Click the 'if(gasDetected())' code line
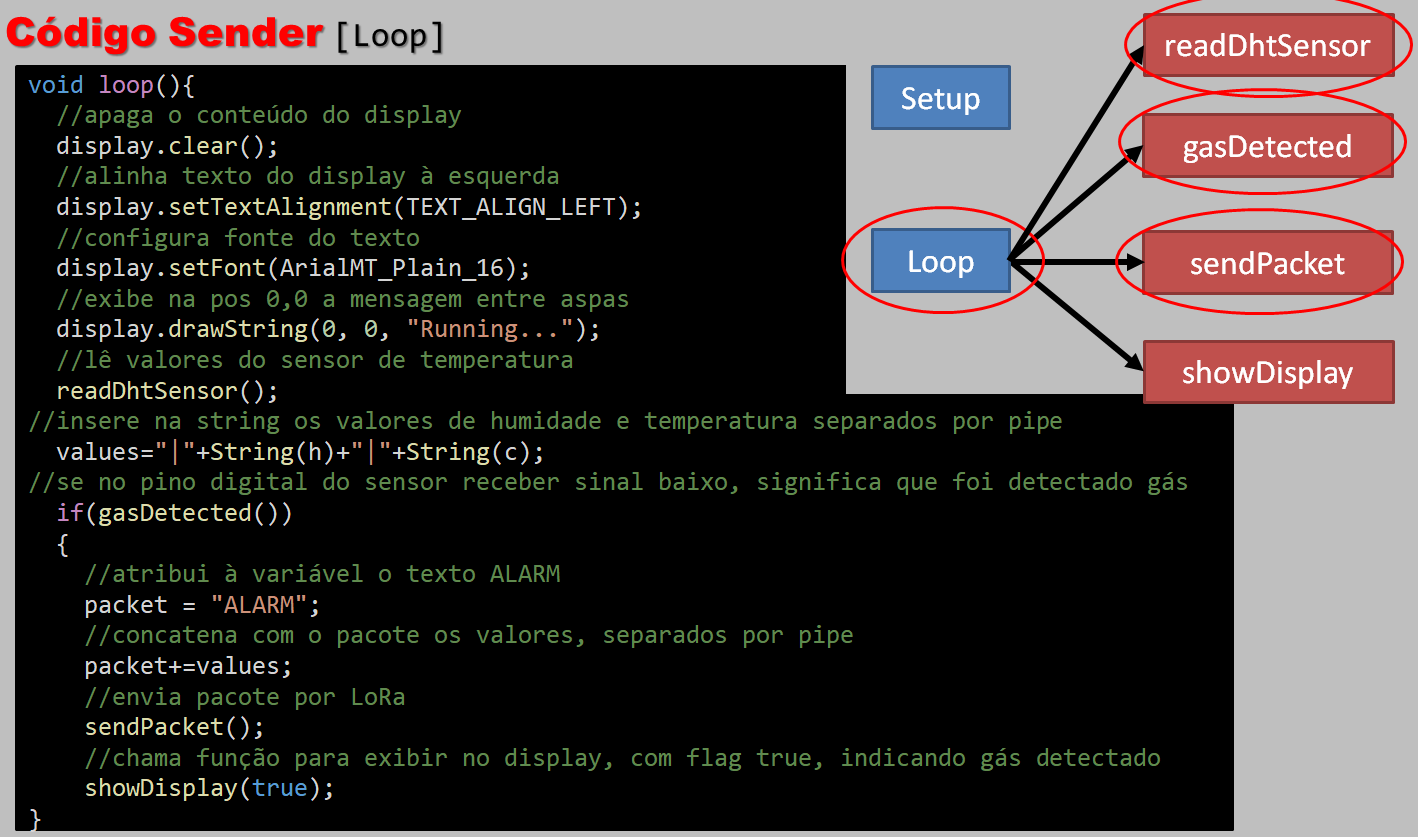1418x837 pixels. (174, 513)
